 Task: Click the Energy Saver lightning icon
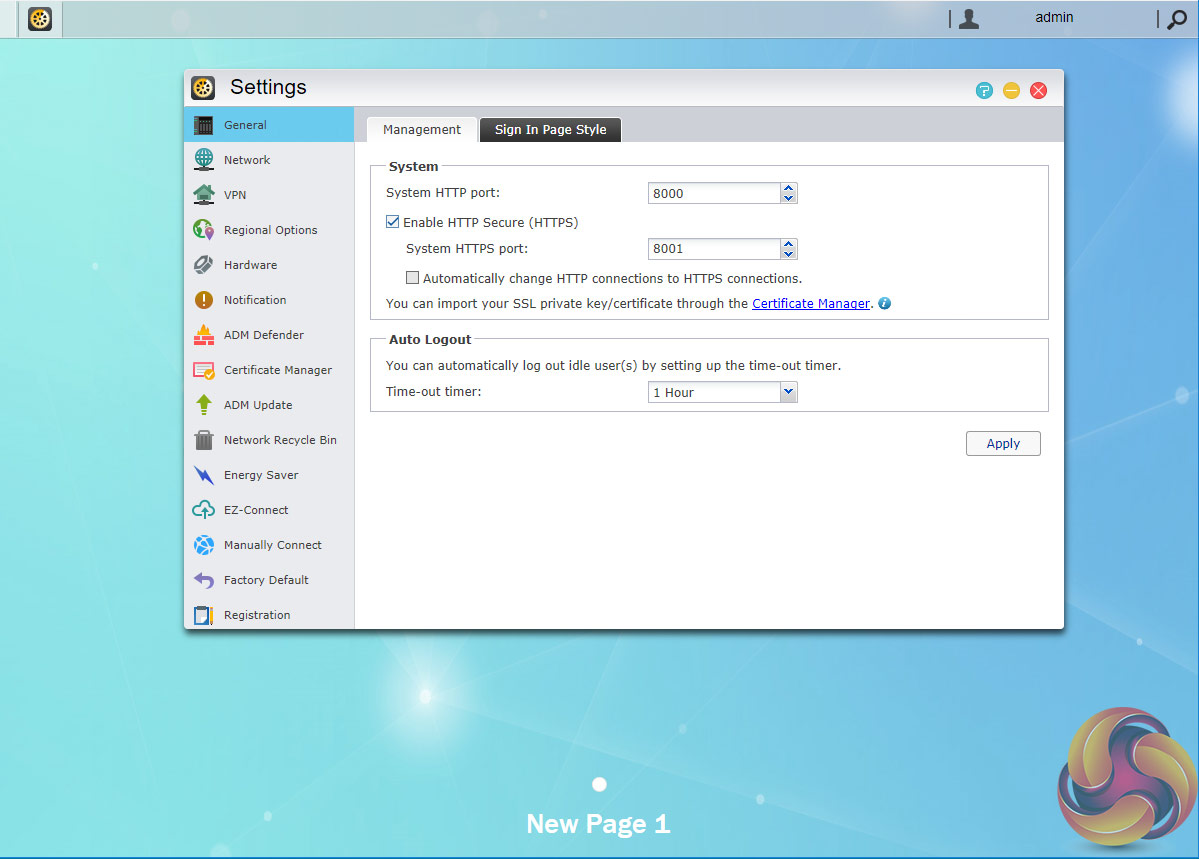coord(204,475)
